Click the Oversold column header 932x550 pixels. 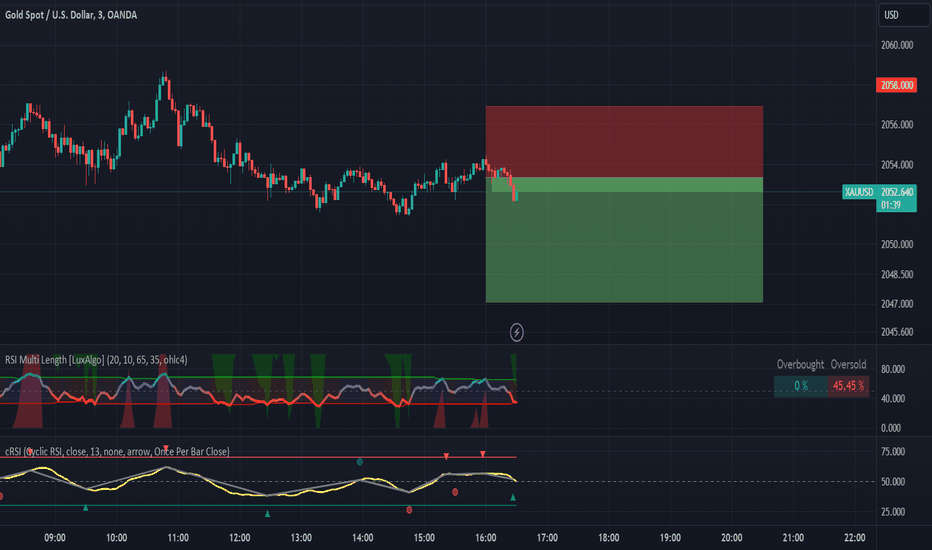[848, 364]
